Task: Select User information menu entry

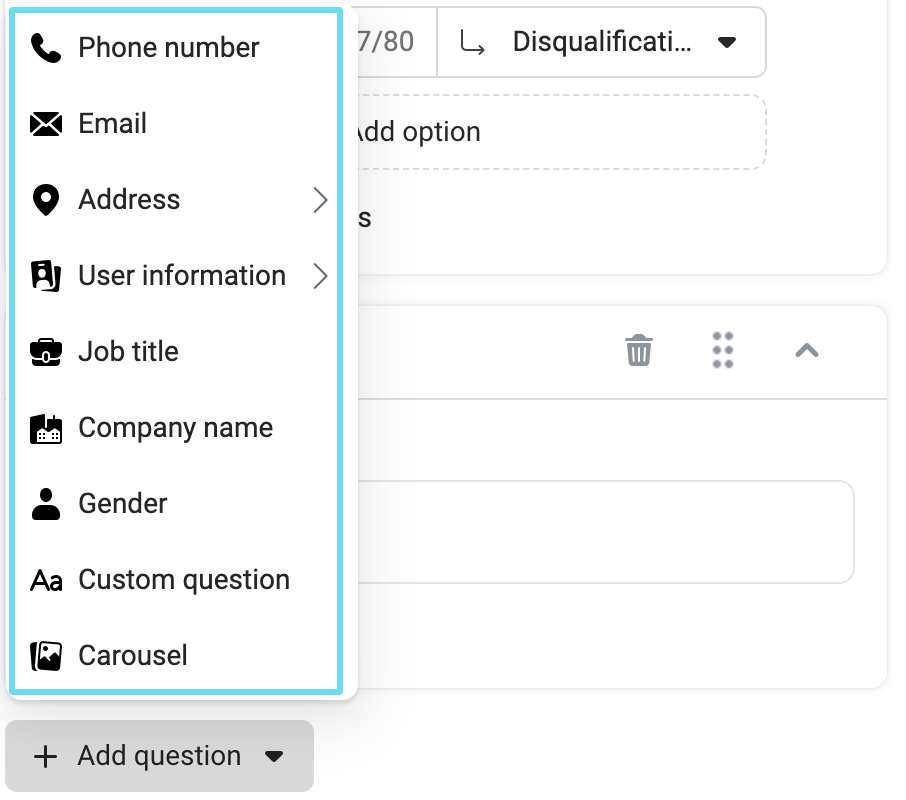Action: tap(181, 276)
